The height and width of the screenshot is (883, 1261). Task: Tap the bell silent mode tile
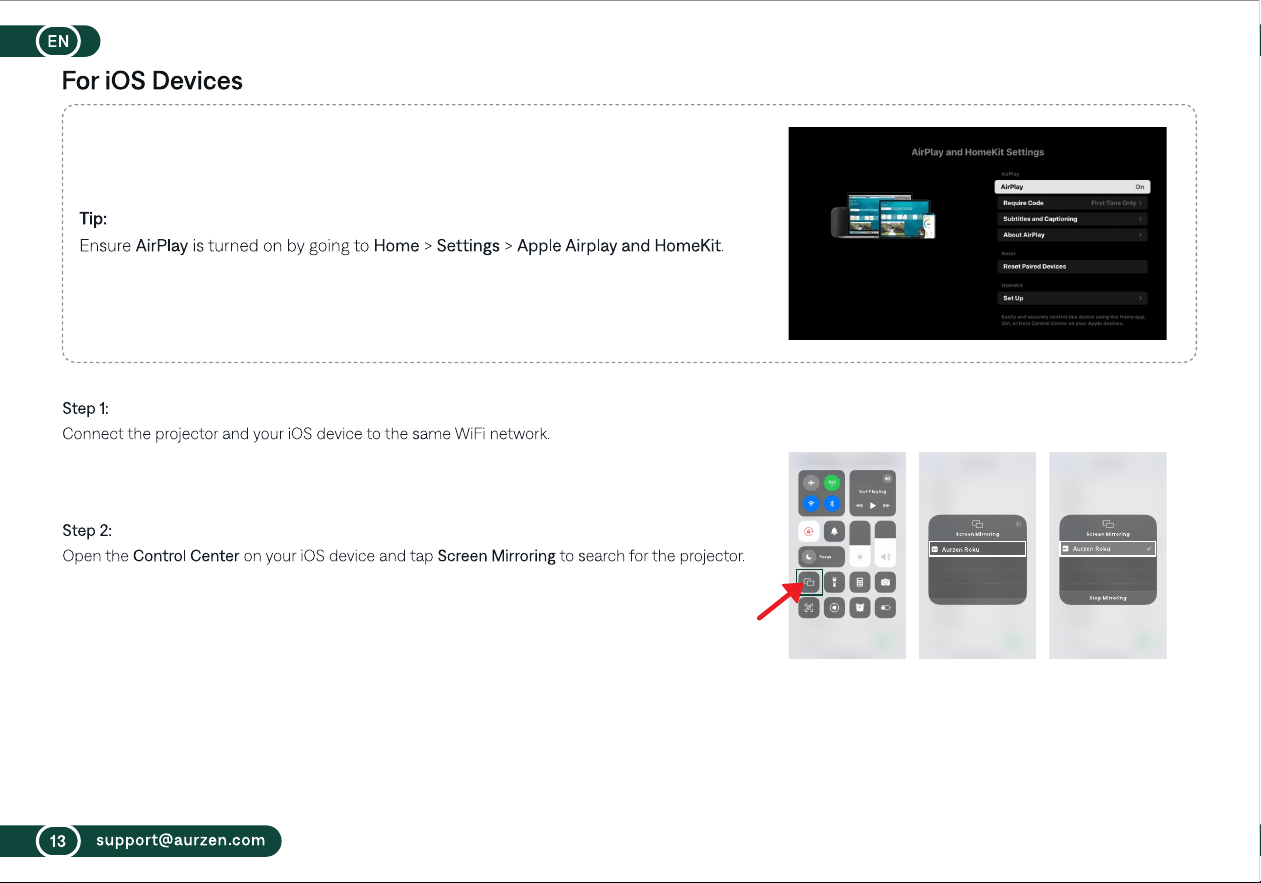834,531
